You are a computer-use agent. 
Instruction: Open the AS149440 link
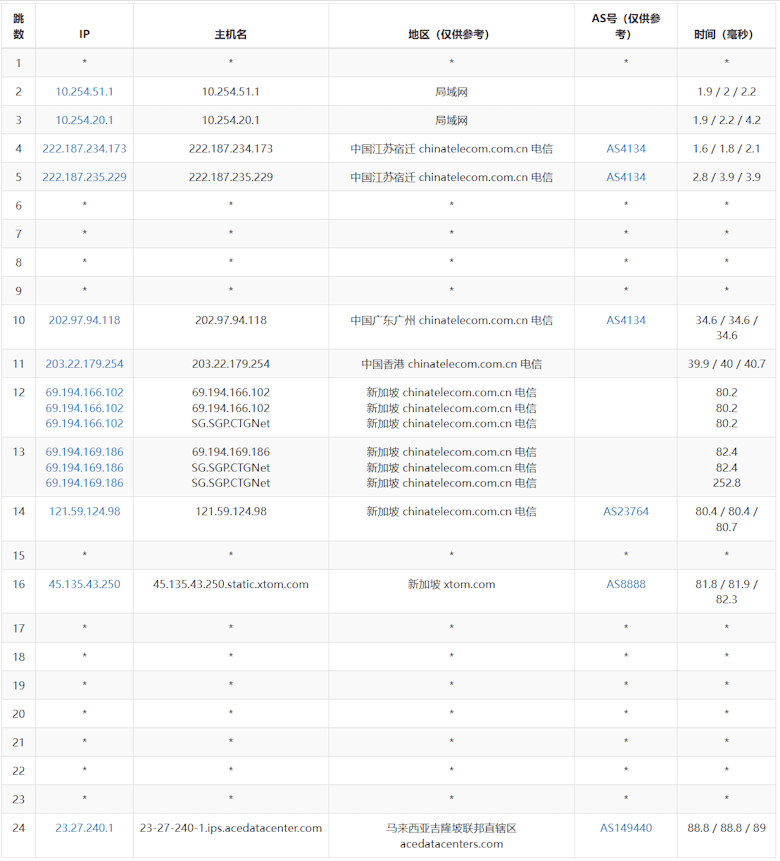click(x=626, y=828)
